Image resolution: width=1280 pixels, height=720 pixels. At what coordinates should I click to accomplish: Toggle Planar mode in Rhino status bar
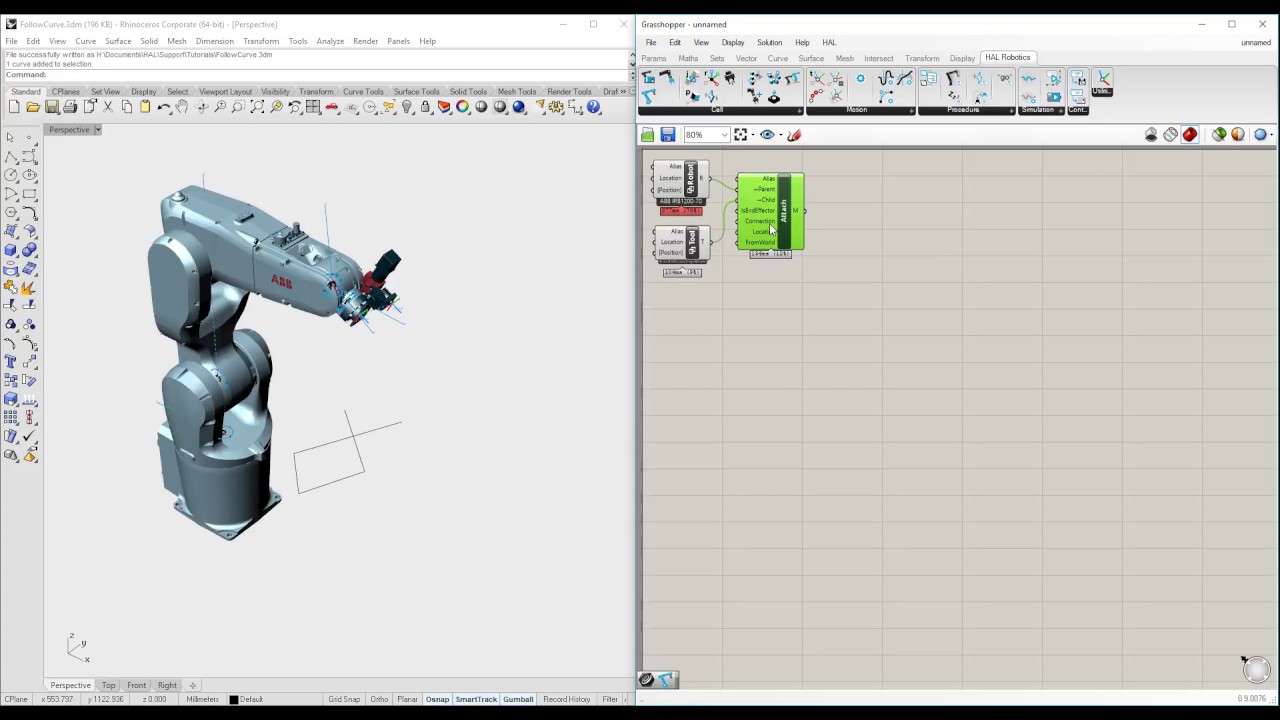point(407,699)
